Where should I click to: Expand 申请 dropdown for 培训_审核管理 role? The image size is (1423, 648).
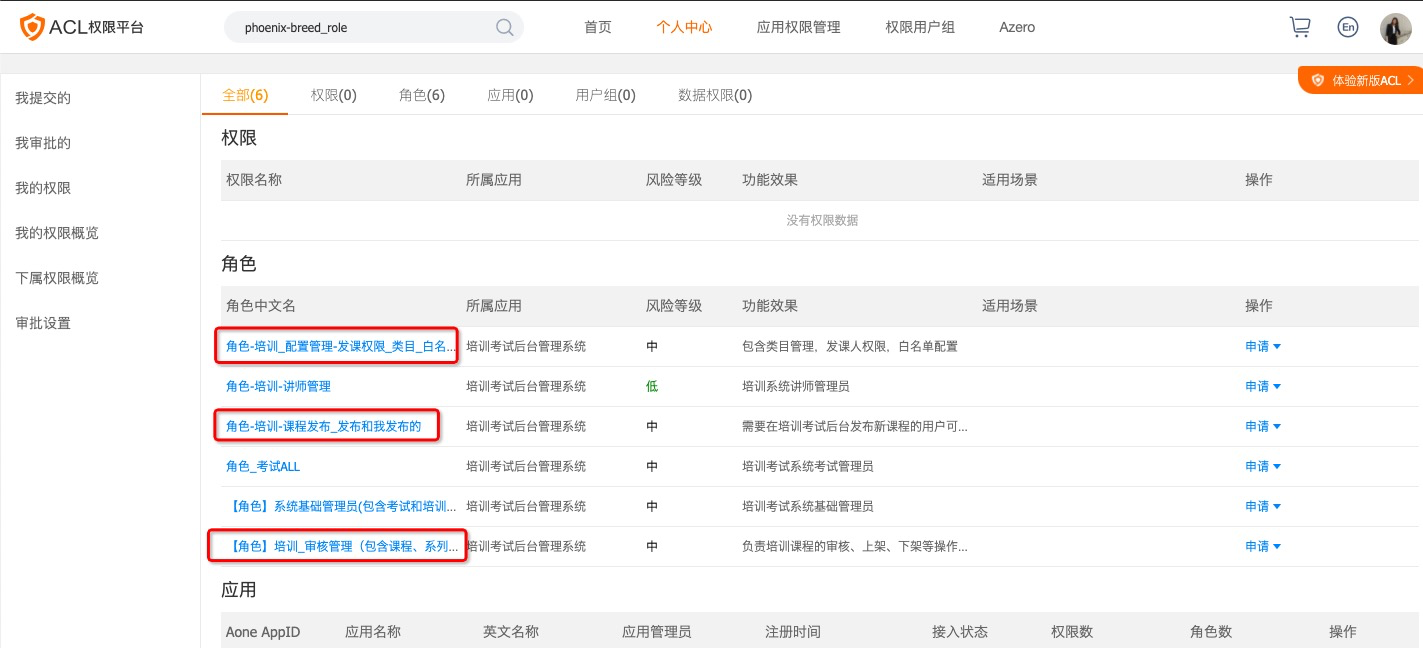coord(1263,546)
